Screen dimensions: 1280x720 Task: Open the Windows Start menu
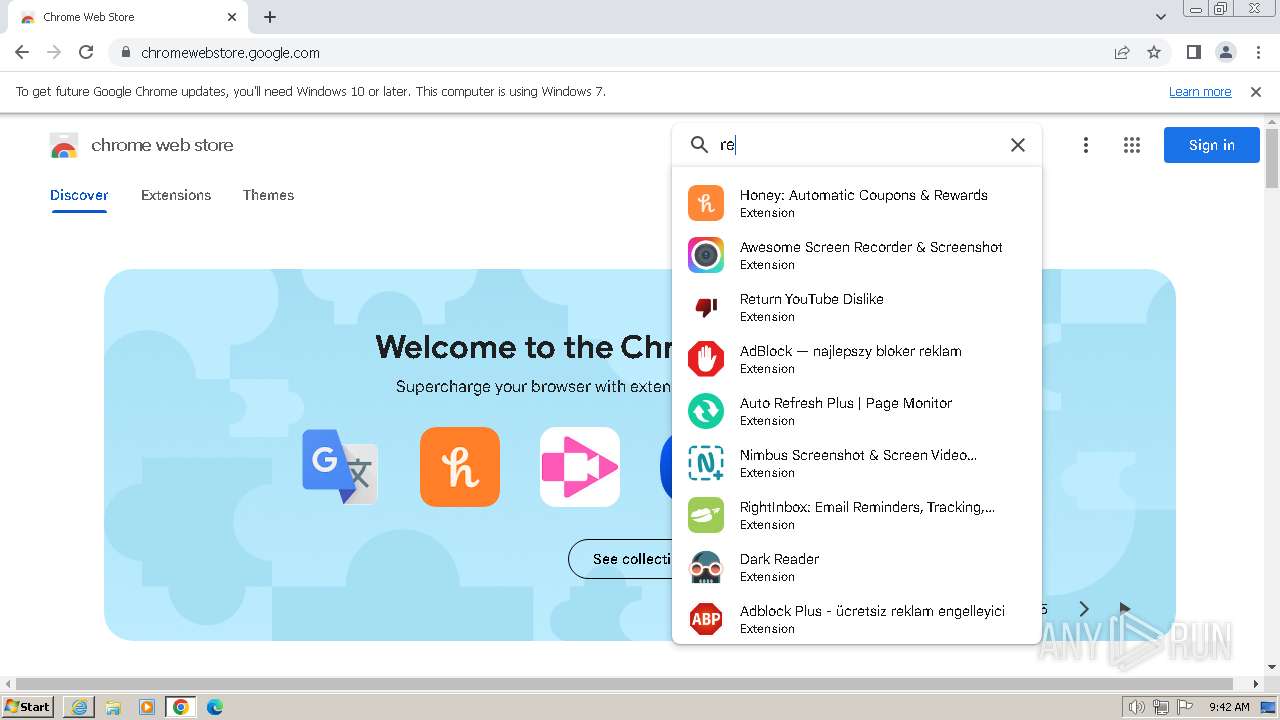point(28,706)
